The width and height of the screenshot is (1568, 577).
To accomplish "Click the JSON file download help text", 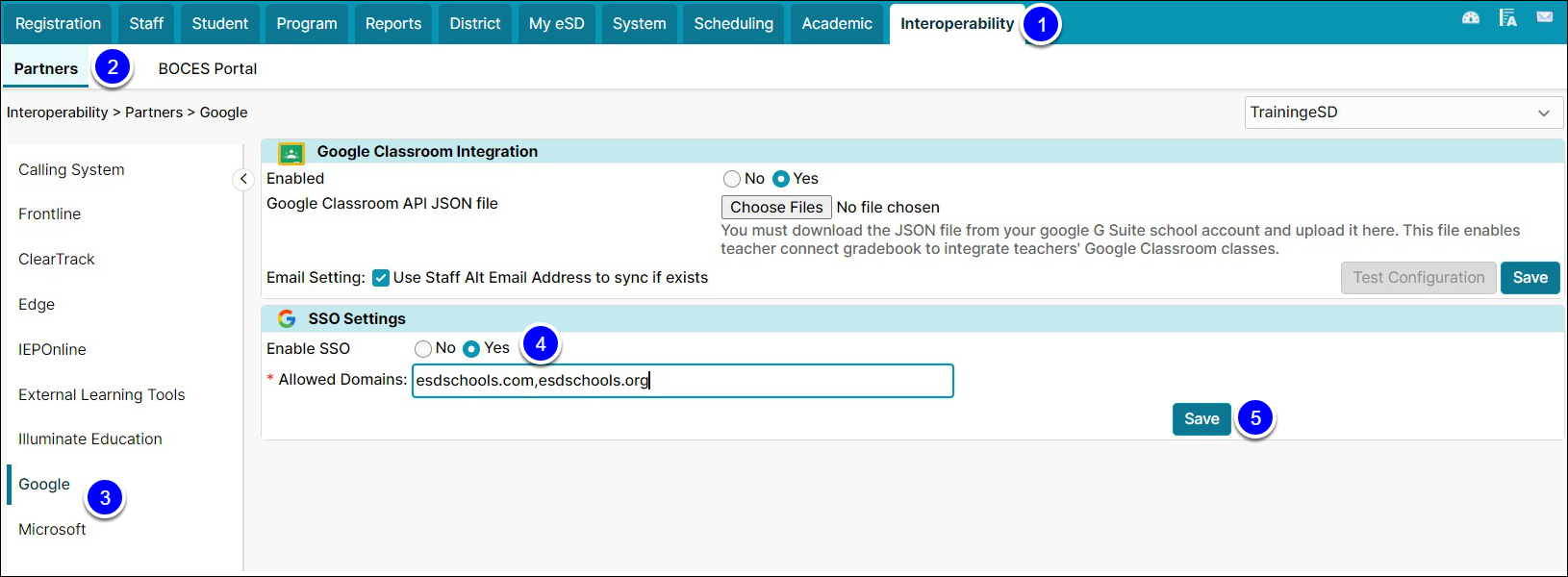I will point(1121,239).
